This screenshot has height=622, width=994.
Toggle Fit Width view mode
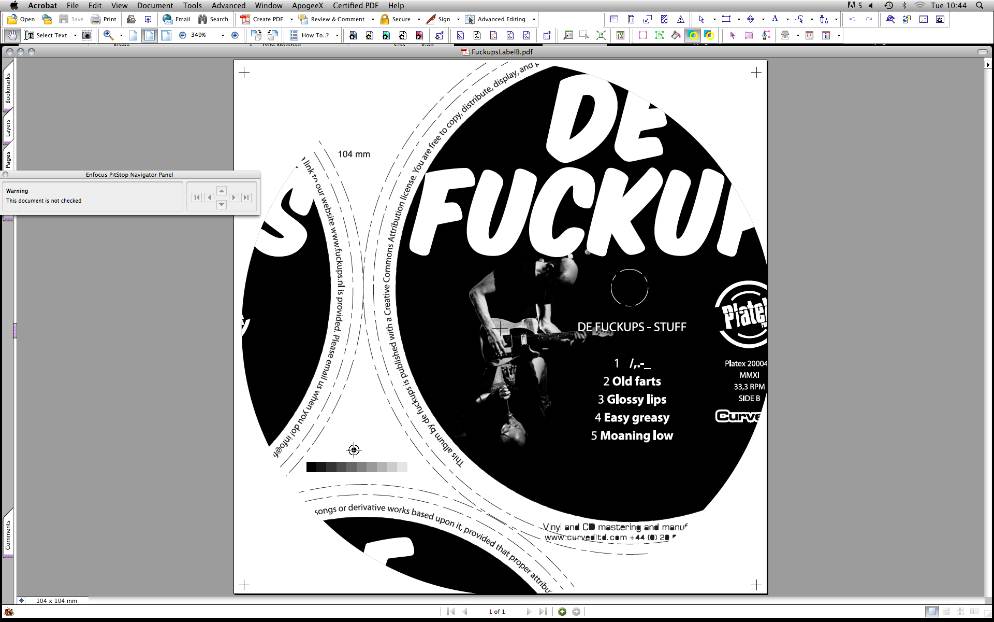click(x=164, y=35)
